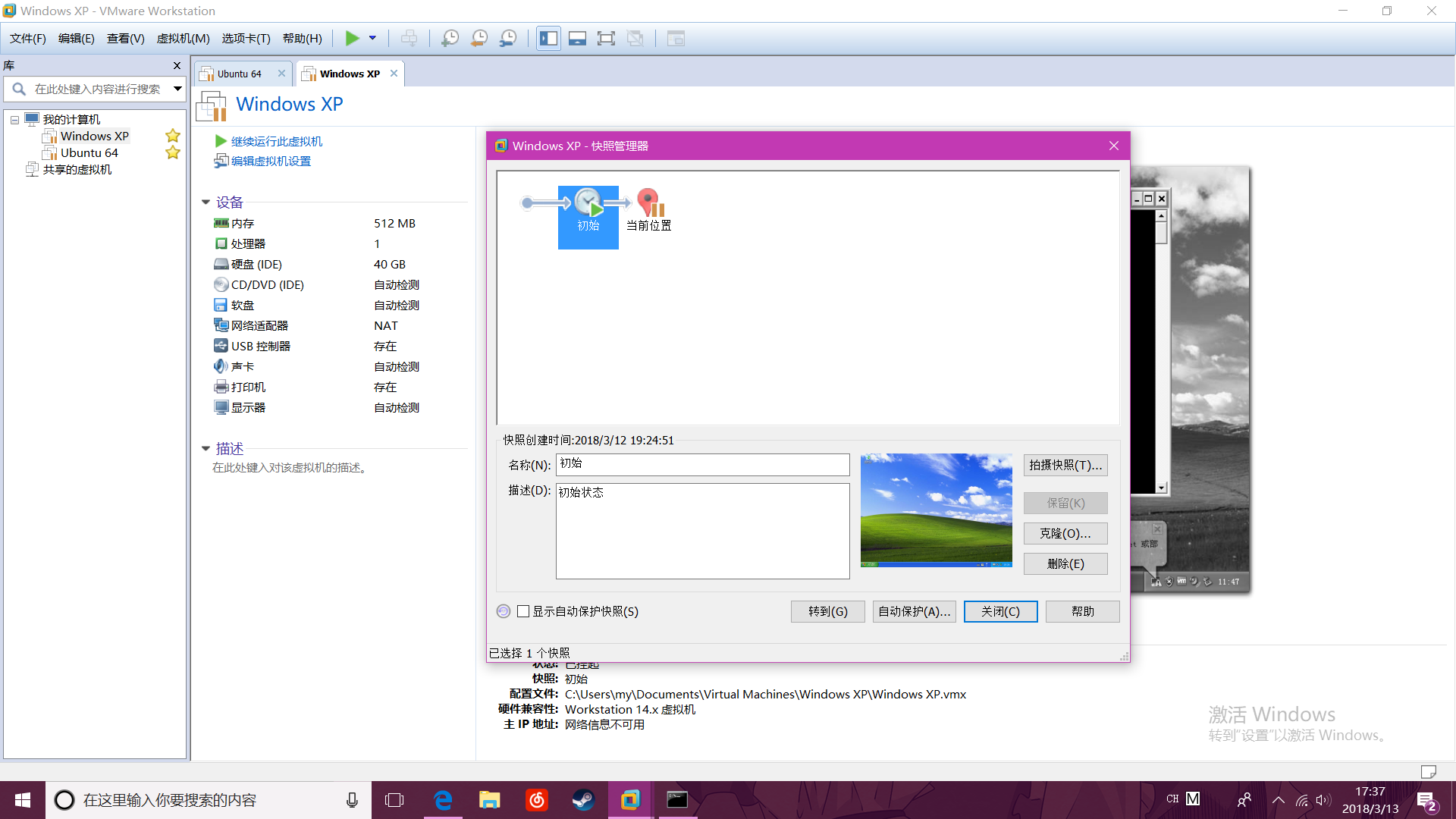Click the snapshot preview thumbnail
The image size is (1456, 819).
click(937, 510)
